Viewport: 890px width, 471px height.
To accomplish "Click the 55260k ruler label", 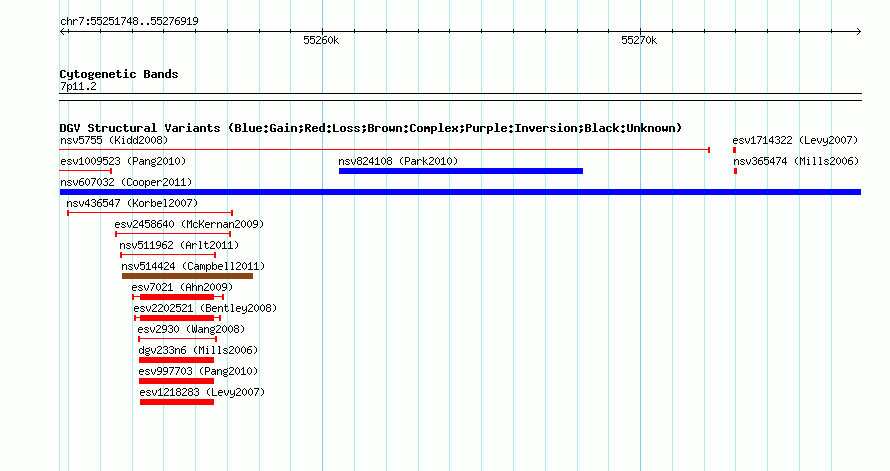I will 321,40.
